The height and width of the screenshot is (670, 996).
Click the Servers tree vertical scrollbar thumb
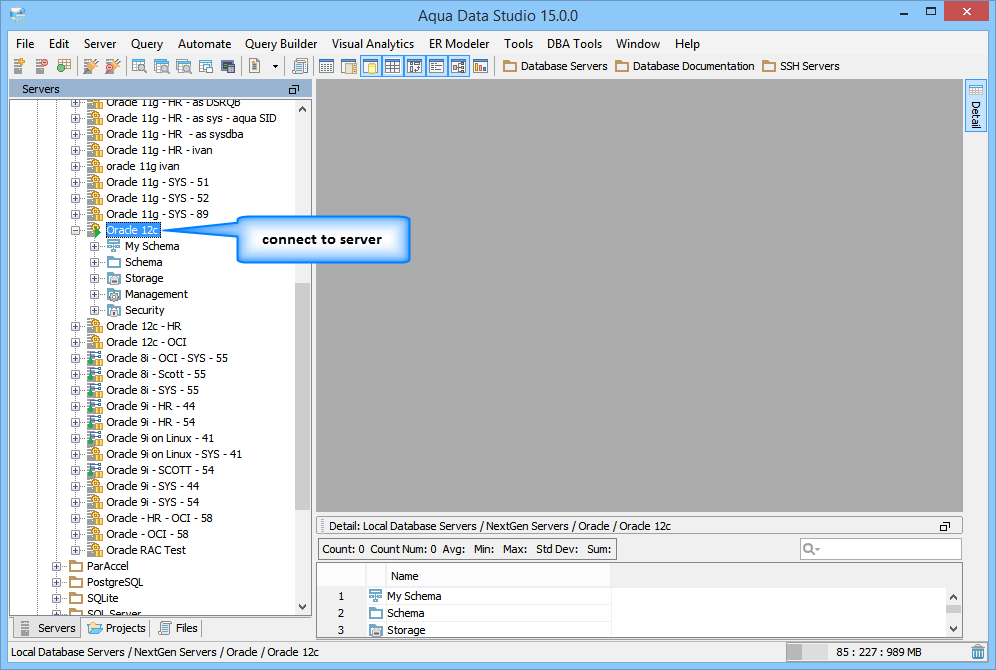pyautogui.click(x=302, y=396)
